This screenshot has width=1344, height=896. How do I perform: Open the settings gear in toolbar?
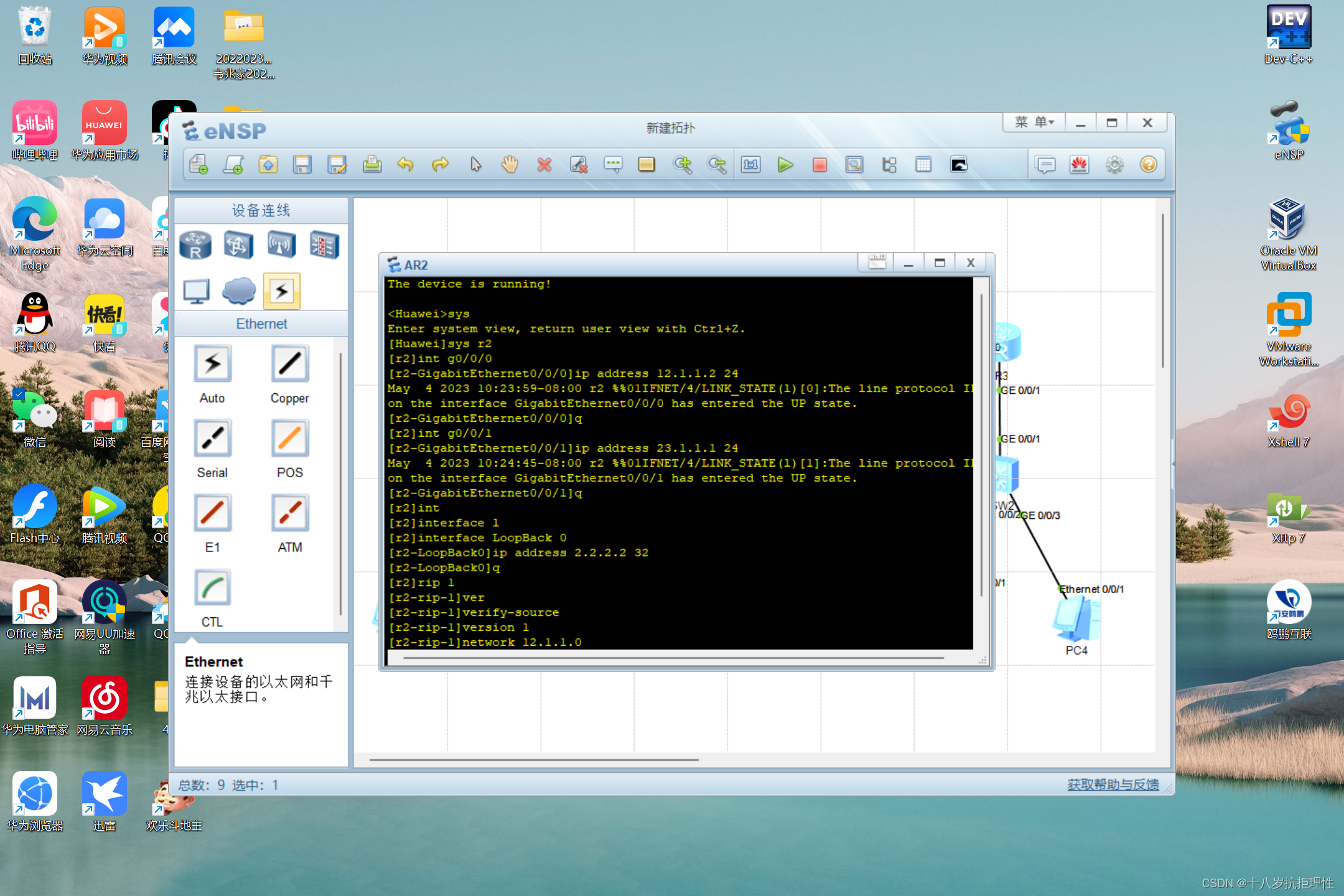[1114, 165]
